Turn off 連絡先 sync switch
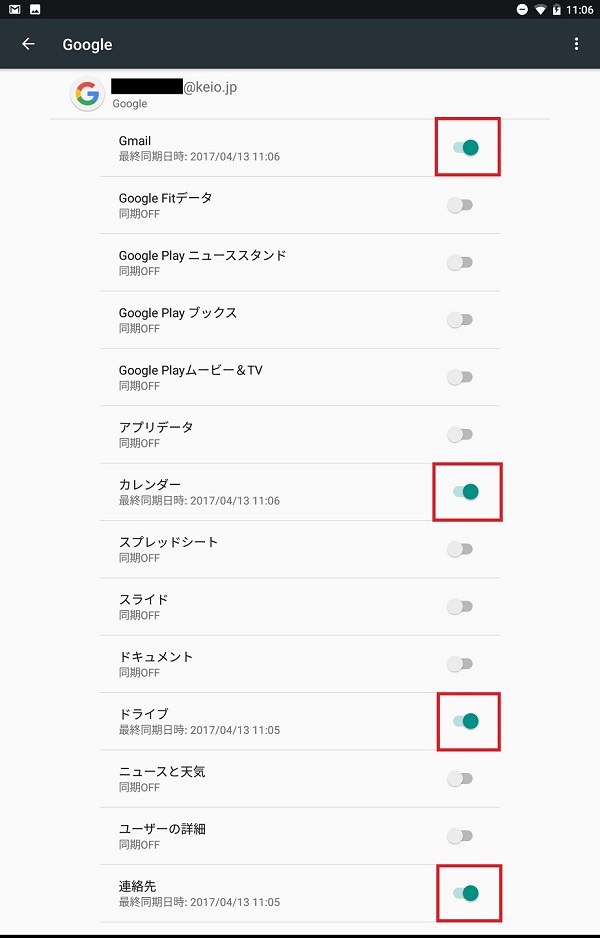Viewport: 600px width, 938px height. 466,894
